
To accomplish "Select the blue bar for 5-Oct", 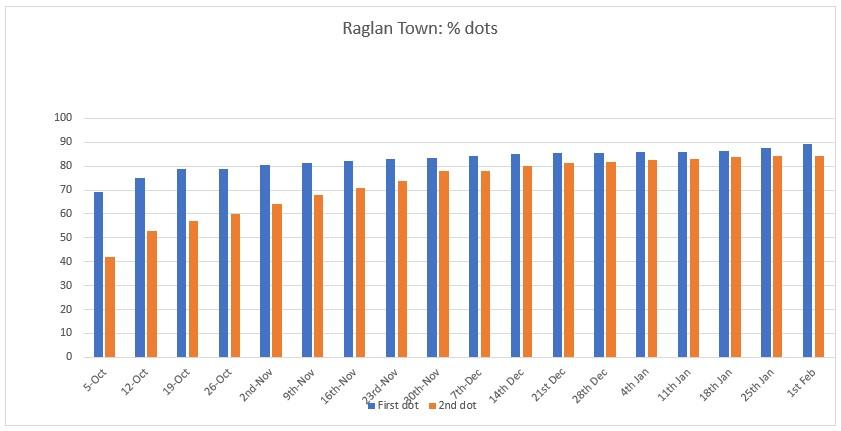I will click(98, 275).
